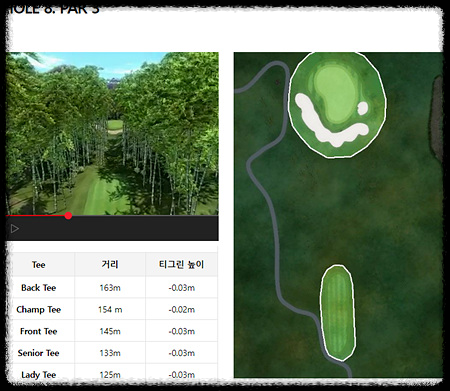Select the '-0.02m' height cell
This screenshot has width=450, height=391.
(182, 310)
